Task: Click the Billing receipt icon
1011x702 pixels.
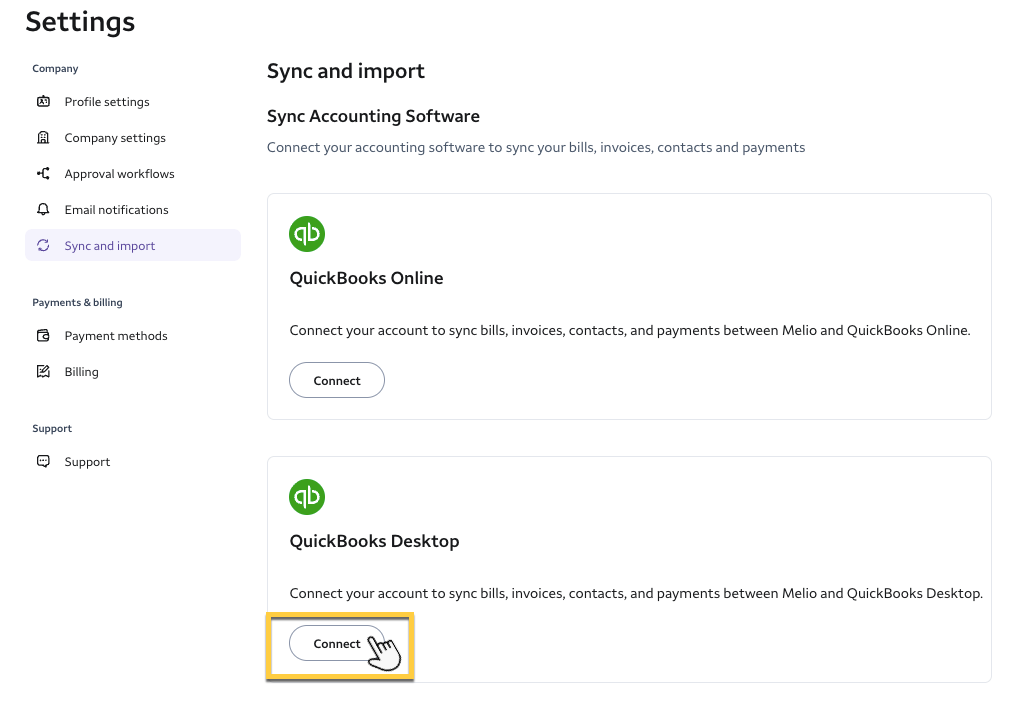Action: (x=43, y=372)
